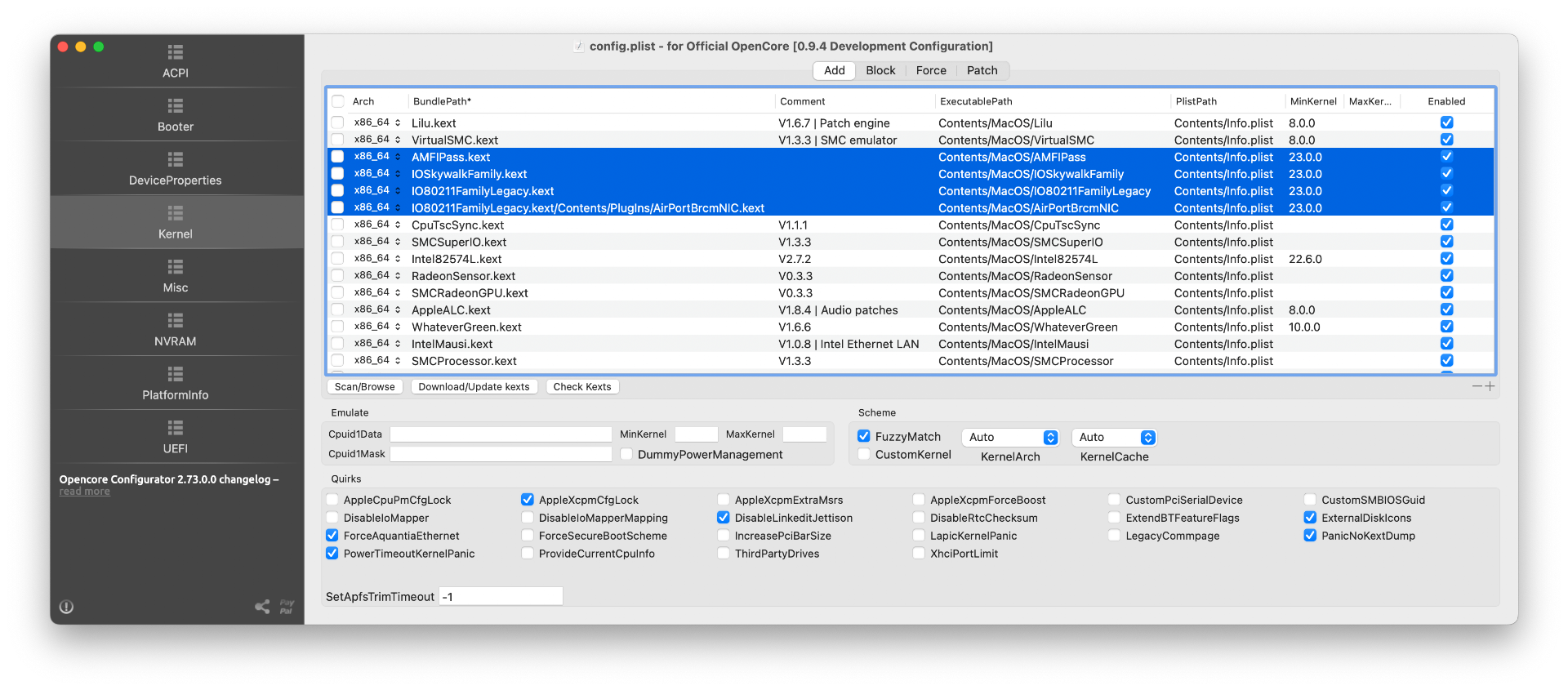Enable the DummyPowerManagement checkbox
Image resolution: width=1568 pixels, height=690 pixels.
tap(626, 455)
